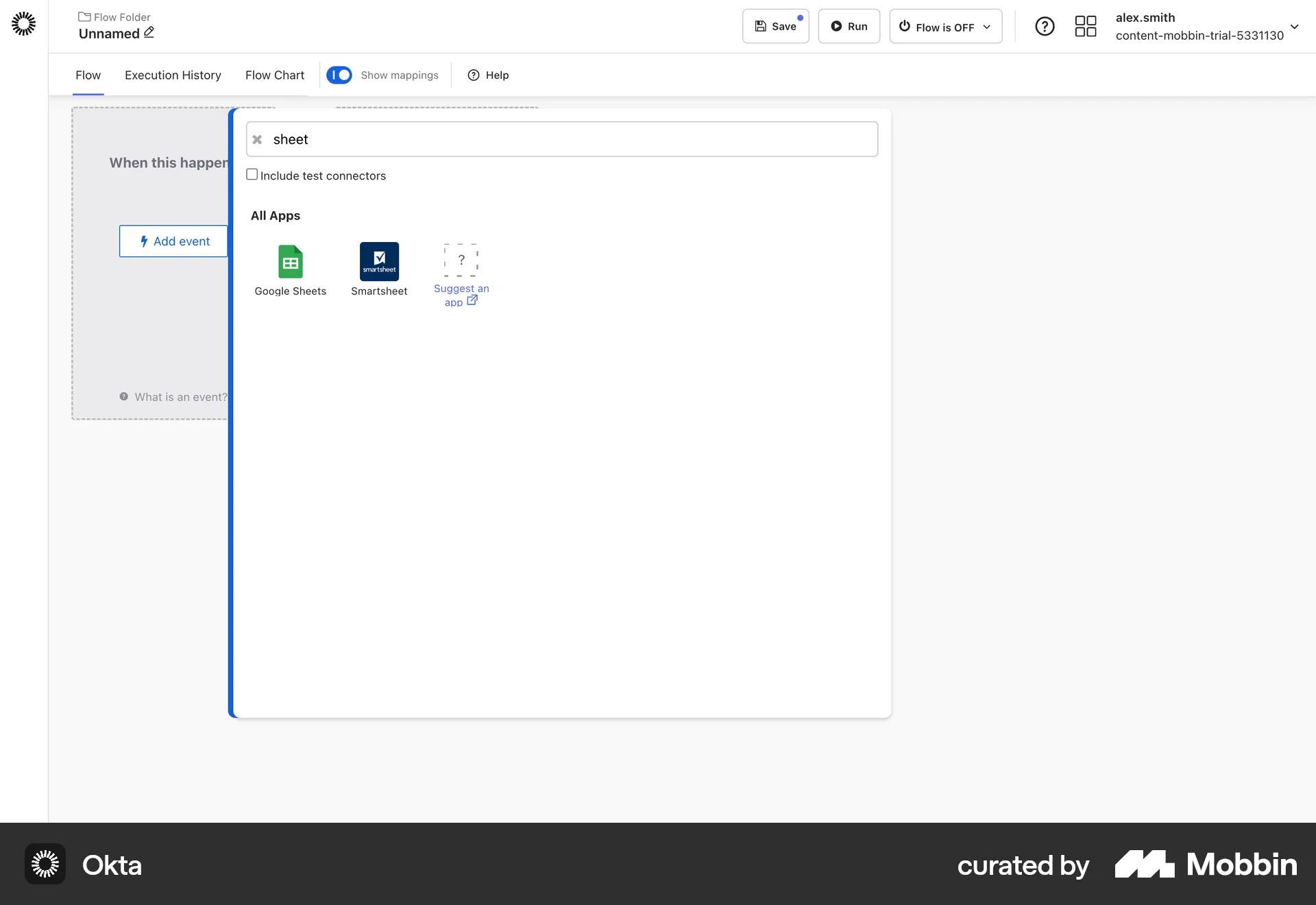
Task: Toggle off Show mappings
Action: coord(339,75)
